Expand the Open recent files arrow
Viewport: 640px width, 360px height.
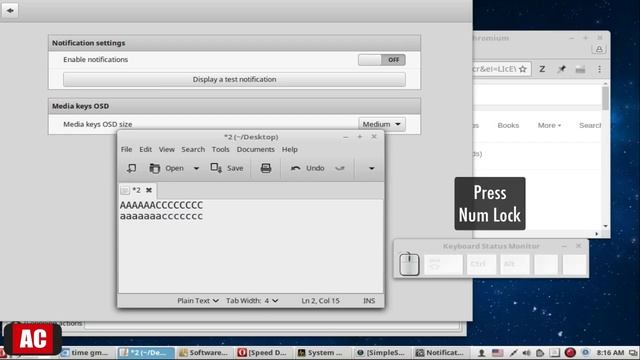click(x=196, y=168)
